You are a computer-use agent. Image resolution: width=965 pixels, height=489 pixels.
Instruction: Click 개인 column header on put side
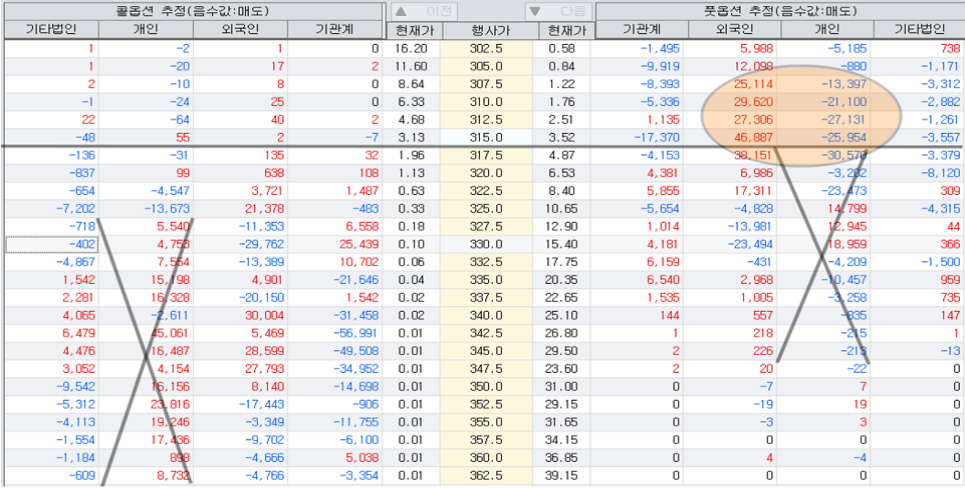pyautogui.click(x=827, y=30)
